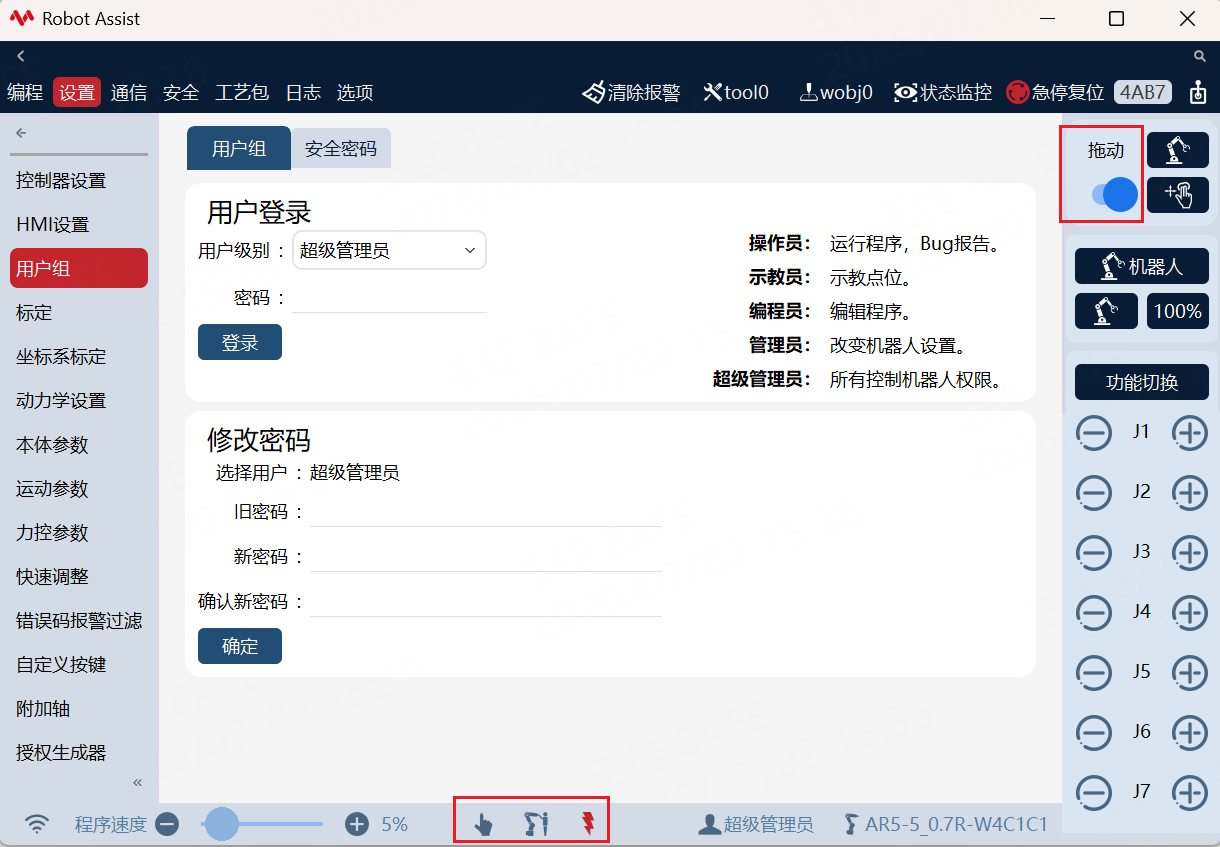This screenshot has height=847, width=1220.
Task: Open 状态监控 status monitoring eye icon
Action: click(x=906, y=93)
